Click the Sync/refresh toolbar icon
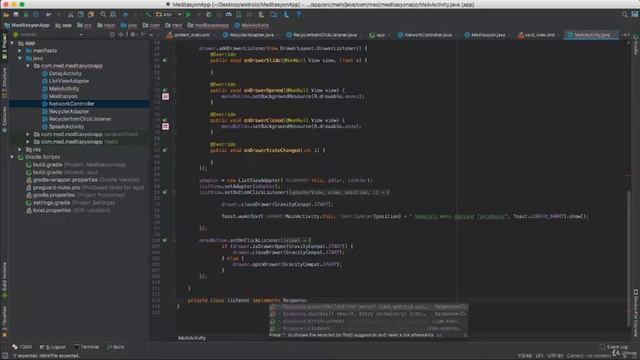This screenshot has height=360, width=640. click(x=26, y=15)
